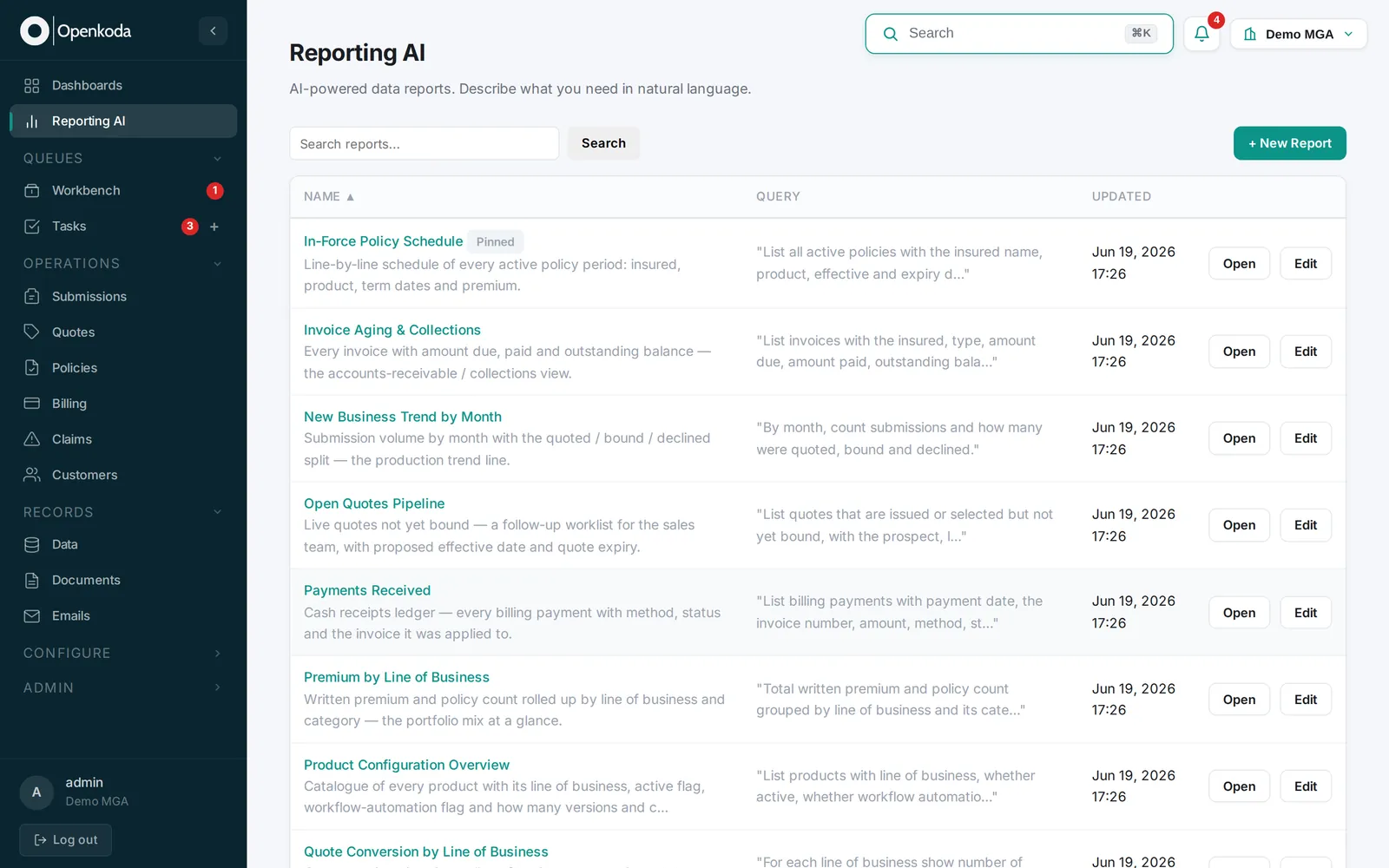Add a new task with the plus icon

click(x=214, y=227)
